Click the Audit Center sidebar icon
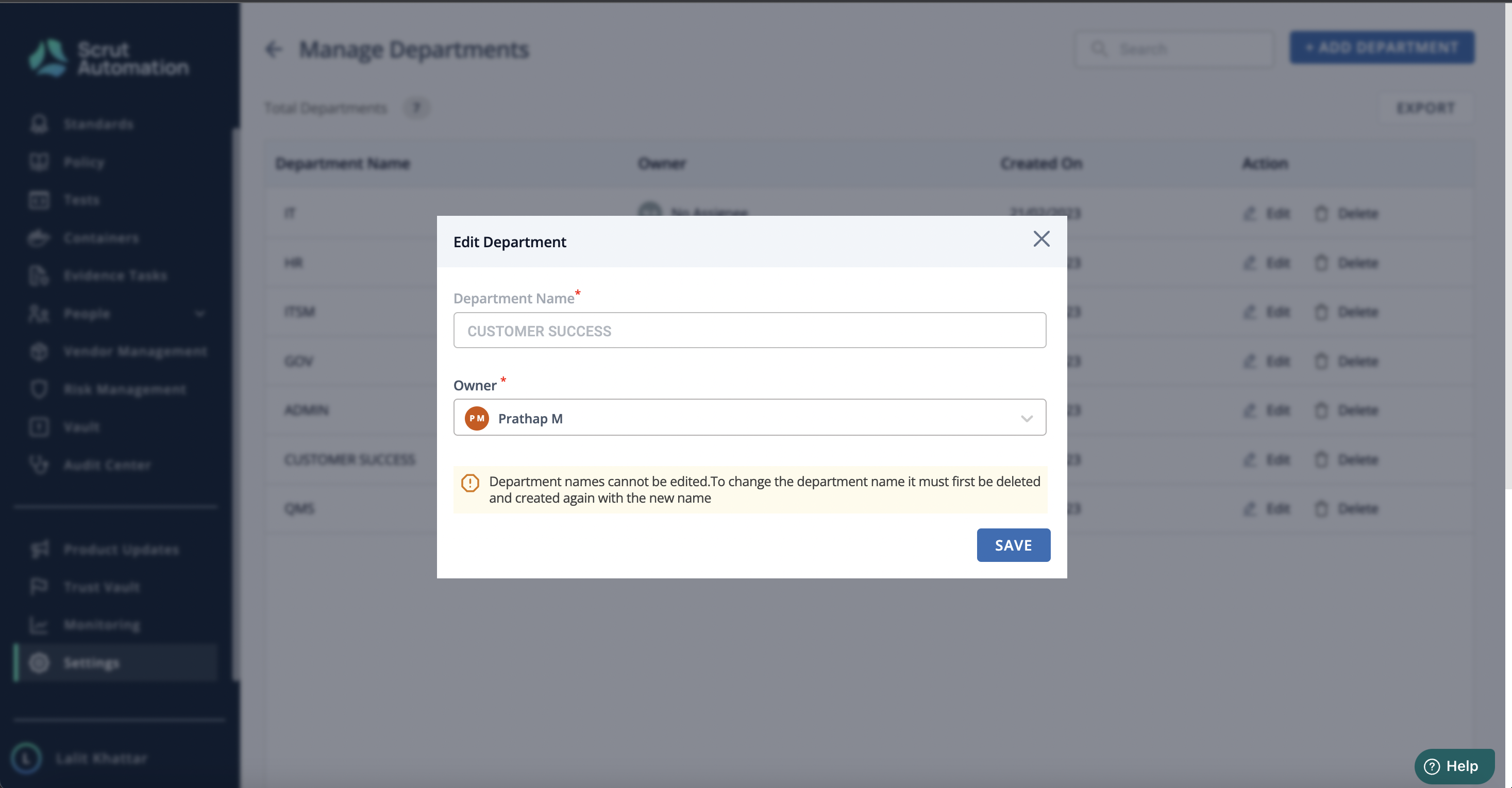The height and width of the screenshot is (788, 1512). 39,465
